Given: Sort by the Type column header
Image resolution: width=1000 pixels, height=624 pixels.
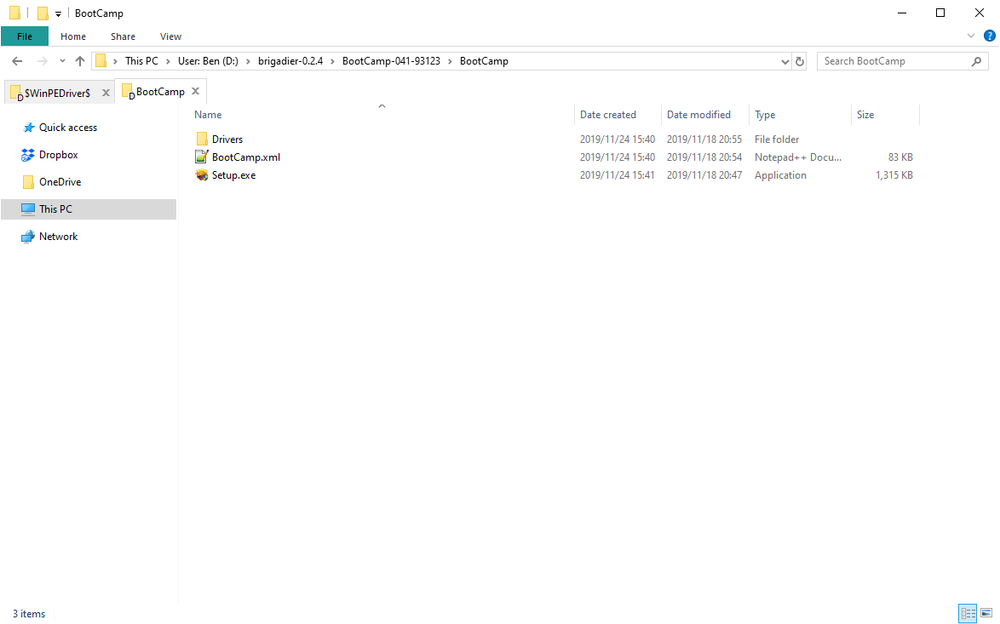Looking at the screenshot, I should pos(765,115).
